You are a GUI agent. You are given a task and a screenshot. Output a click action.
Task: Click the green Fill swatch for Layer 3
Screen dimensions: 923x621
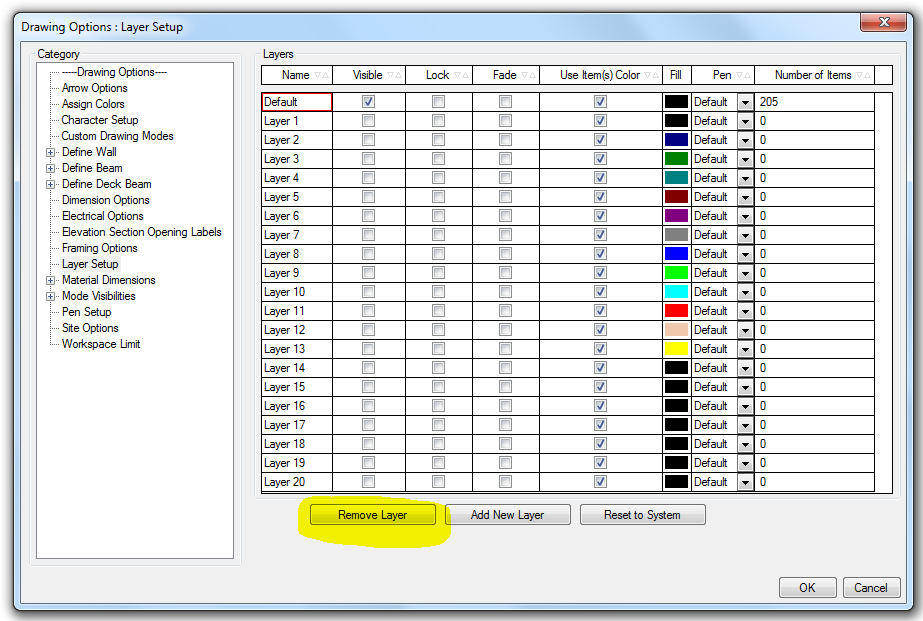(676, 159)
